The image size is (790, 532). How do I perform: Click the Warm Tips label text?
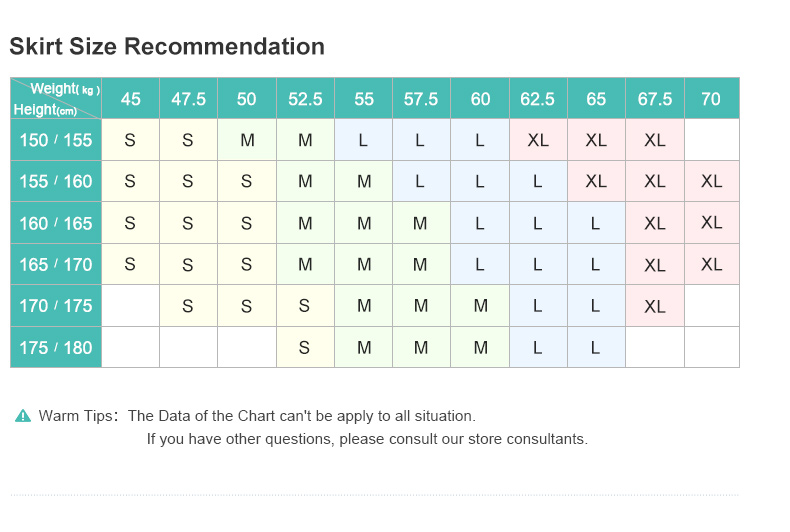[76, 416]
